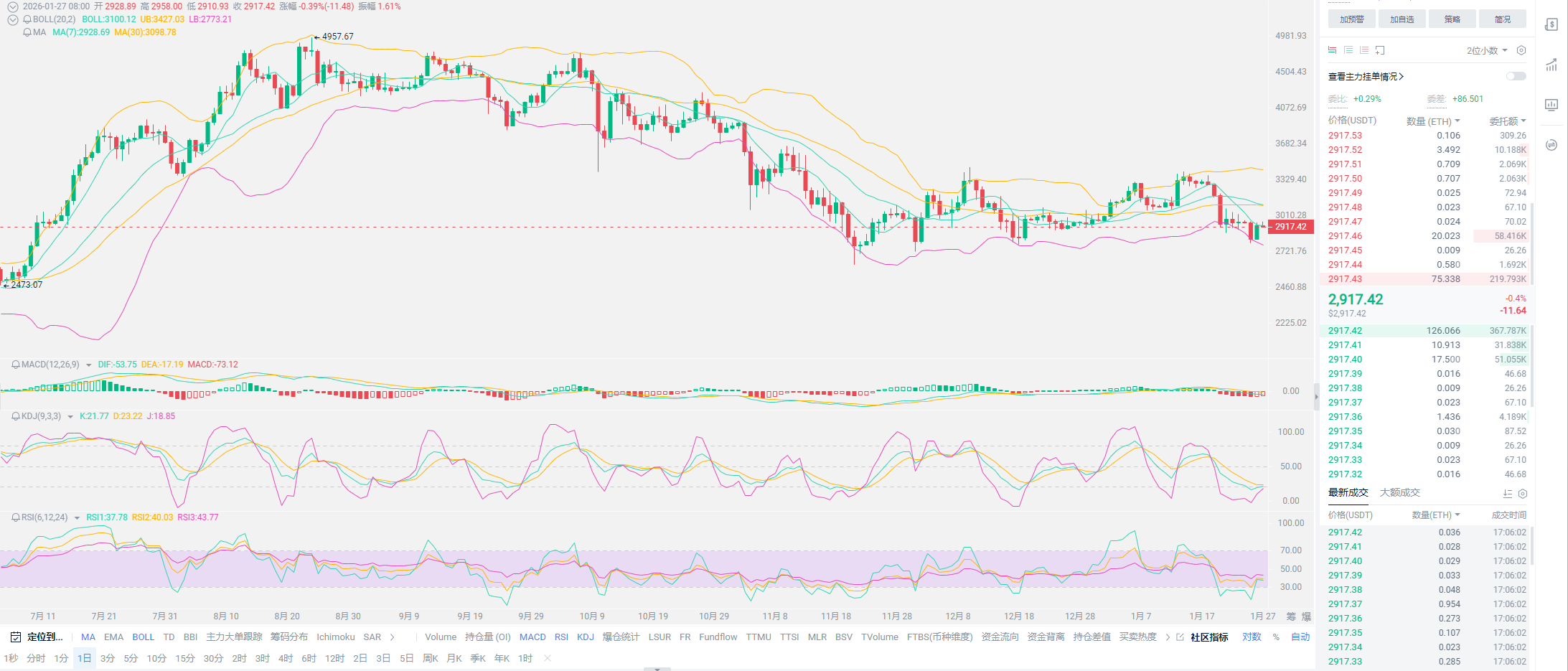Select the 15分 timeframe
This screenshot has width=1568, height=671.
pos(185,658)
